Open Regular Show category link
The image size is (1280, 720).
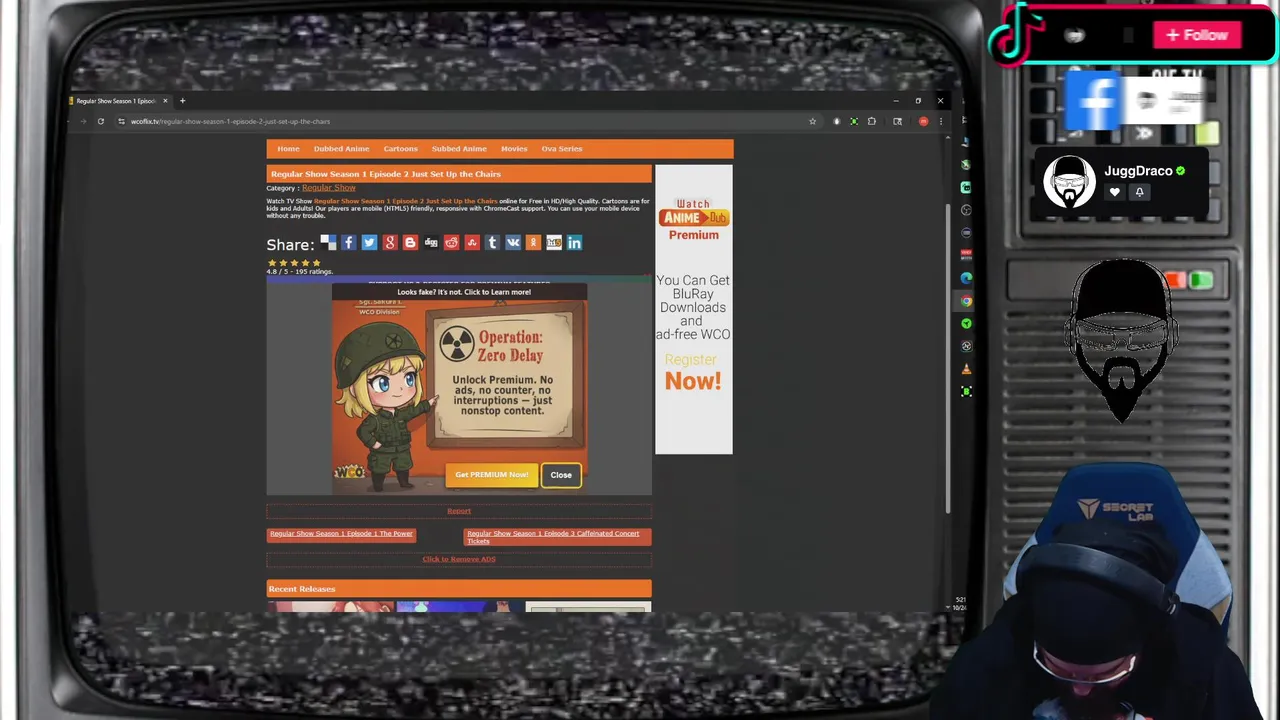pyautogui.click(x=328, y=188)
